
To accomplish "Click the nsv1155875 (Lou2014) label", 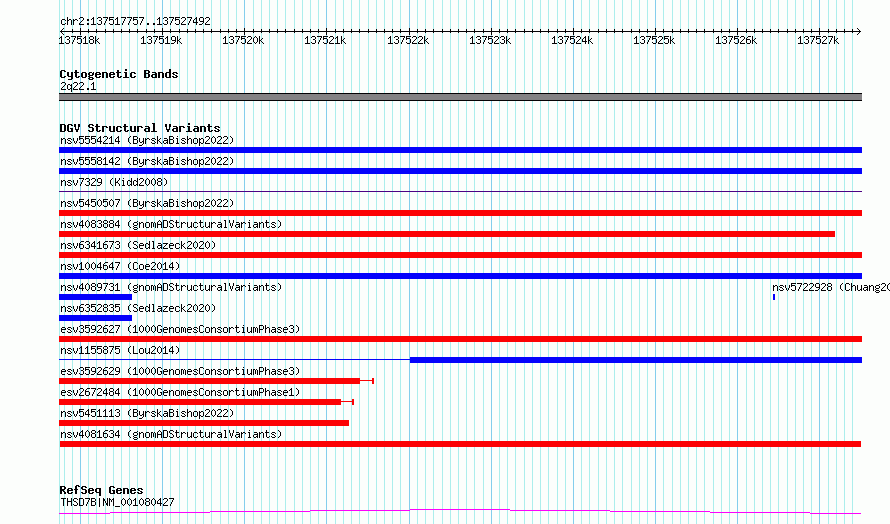I will point(120,350).
